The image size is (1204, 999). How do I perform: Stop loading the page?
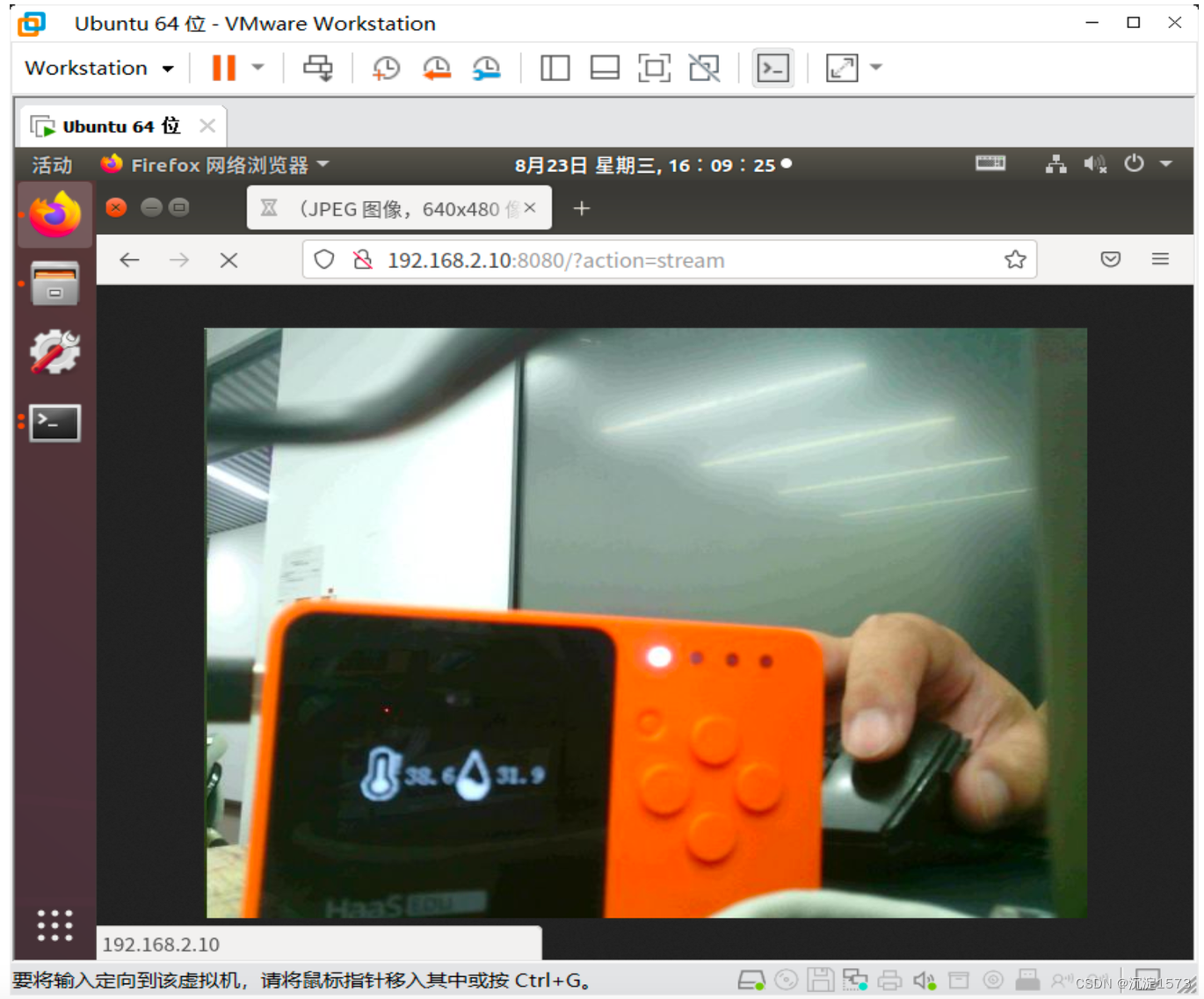click(x=228, y=260)
